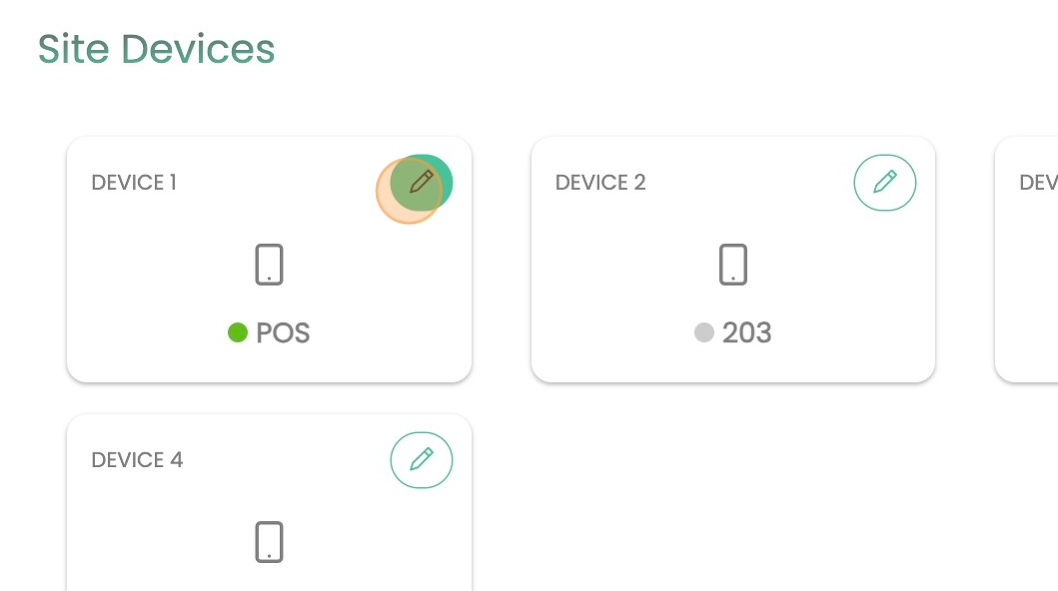Click the Site Devices heading

tap(156, 49)
